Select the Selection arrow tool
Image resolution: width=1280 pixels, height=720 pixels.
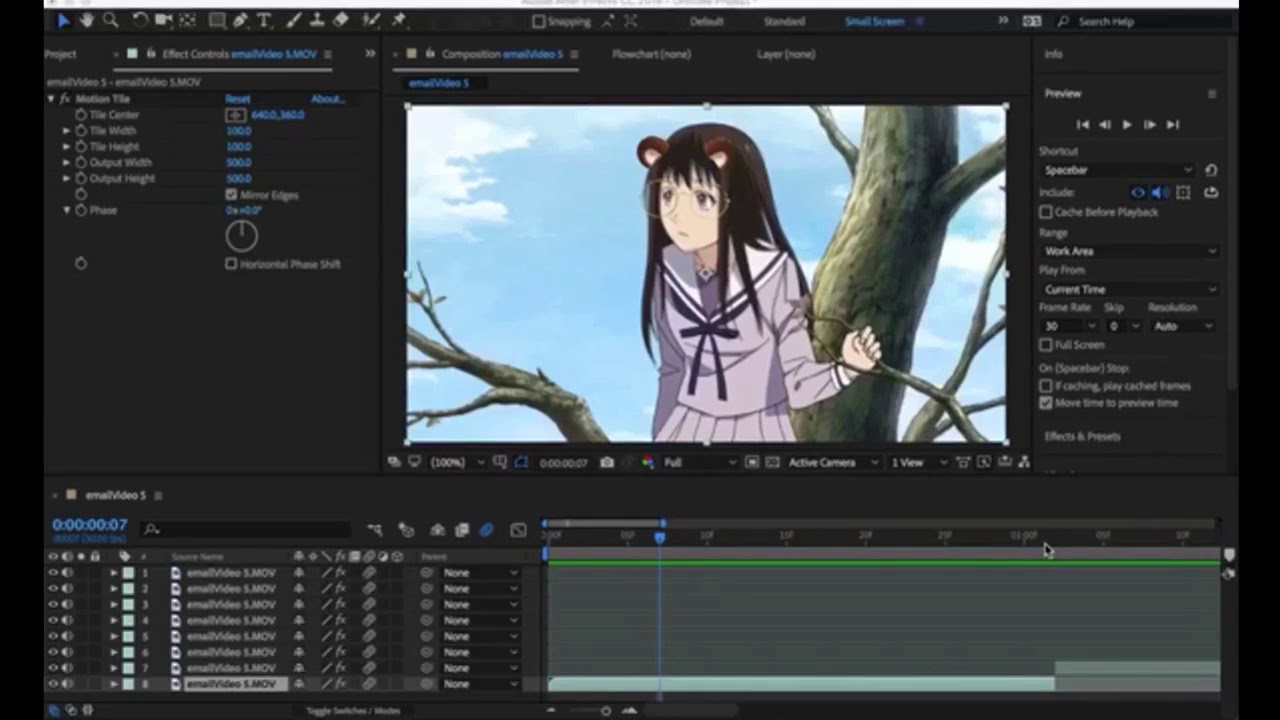coord(64,20)
